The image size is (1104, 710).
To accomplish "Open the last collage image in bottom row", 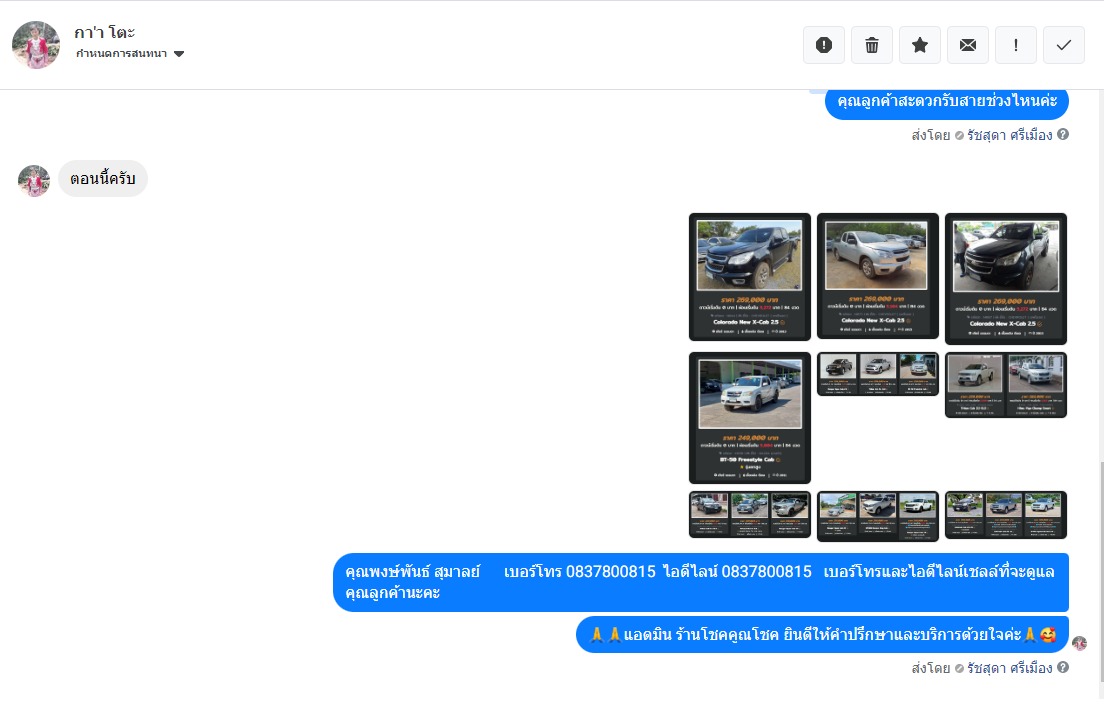I will [x=1006, y=515].
